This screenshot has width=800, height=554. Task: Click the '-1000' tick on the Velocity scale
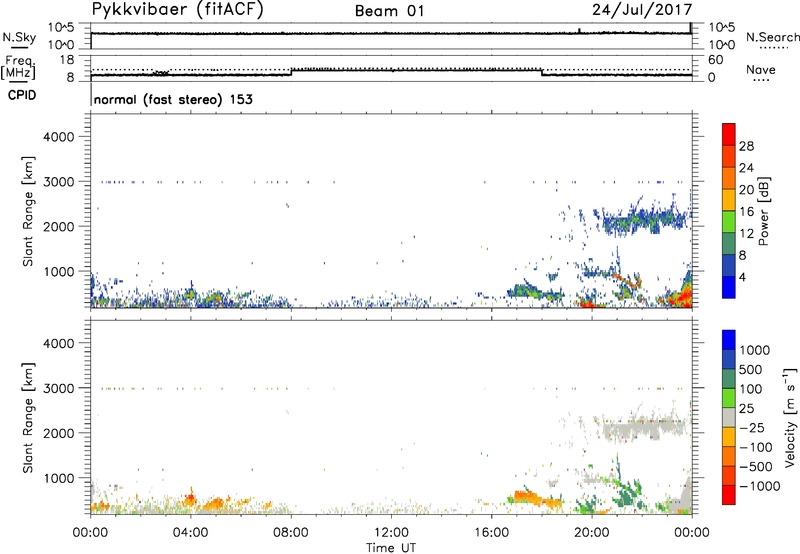[759, 486]
